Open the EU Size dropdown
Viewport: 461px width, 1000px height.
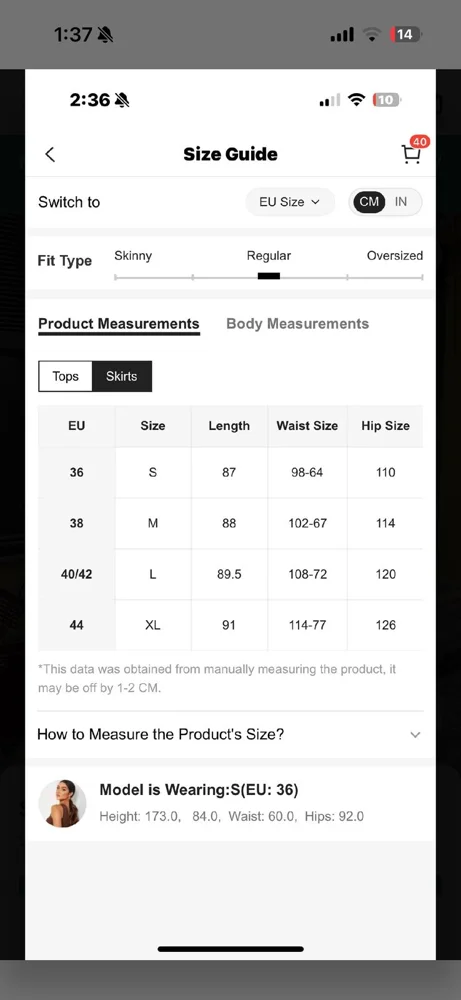289,202
